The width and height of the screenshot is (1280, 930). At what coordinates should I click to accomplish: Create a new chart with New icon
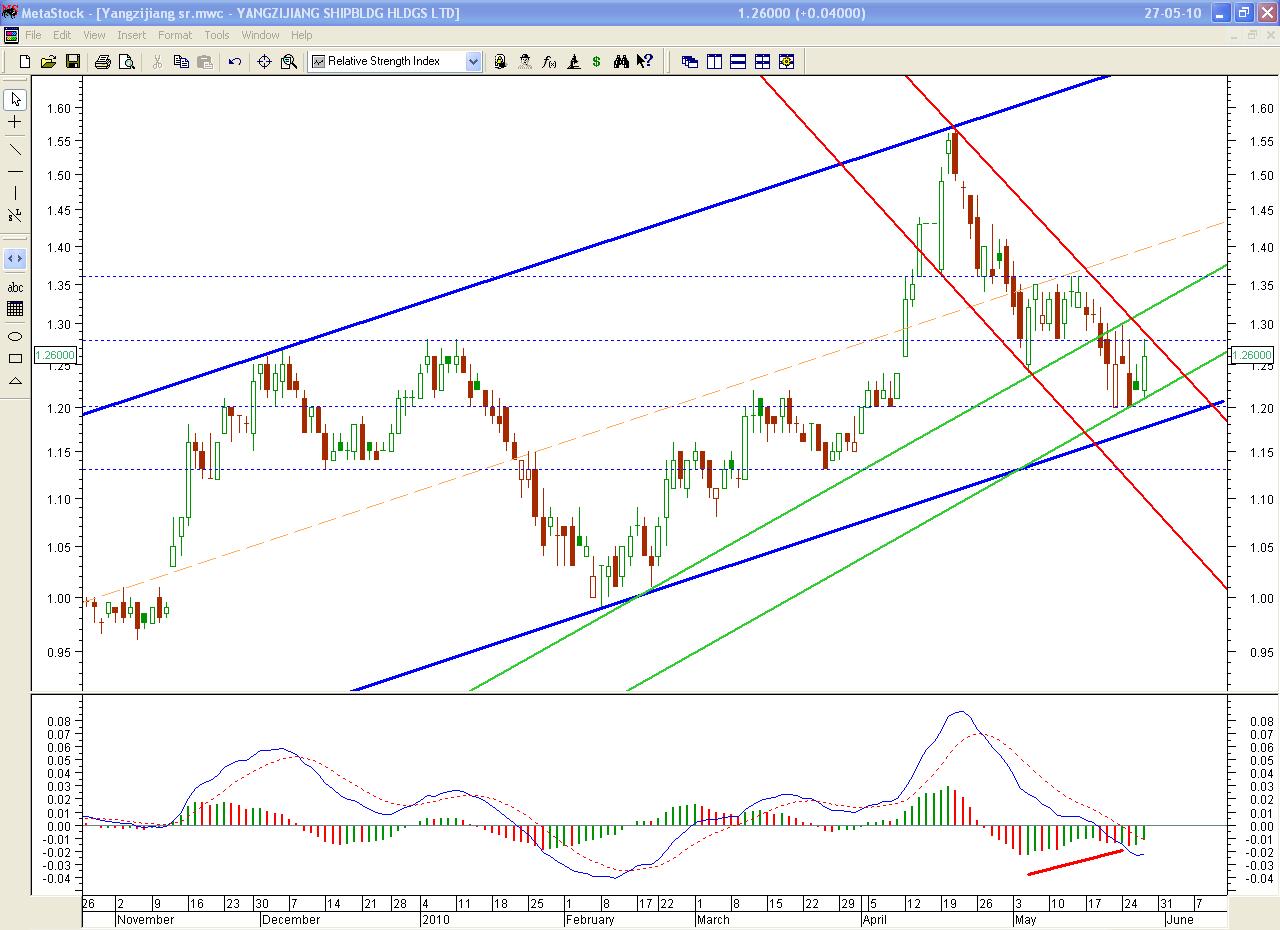pos(25,62)
